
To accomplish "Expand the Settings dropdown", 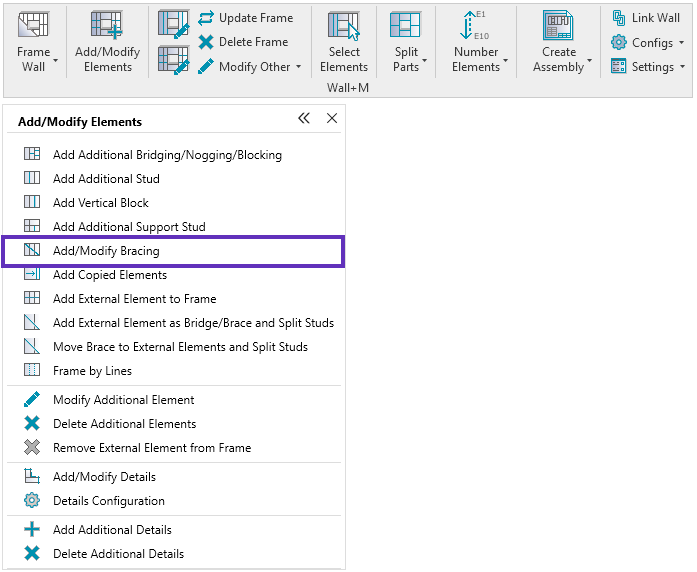I will tap(683, 67).
